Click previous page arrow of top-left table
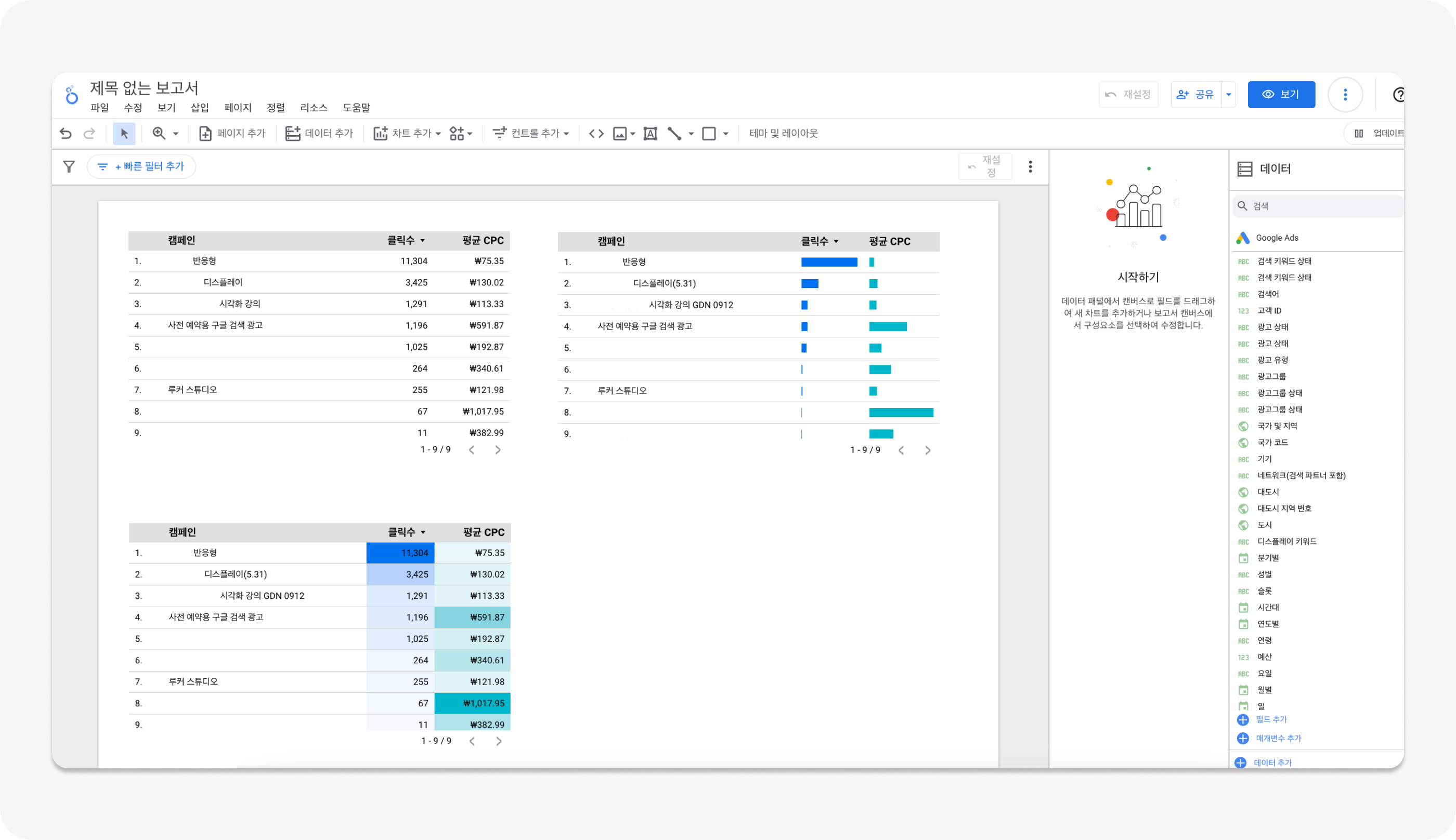 pyautogui.click(x=472, y=450)
